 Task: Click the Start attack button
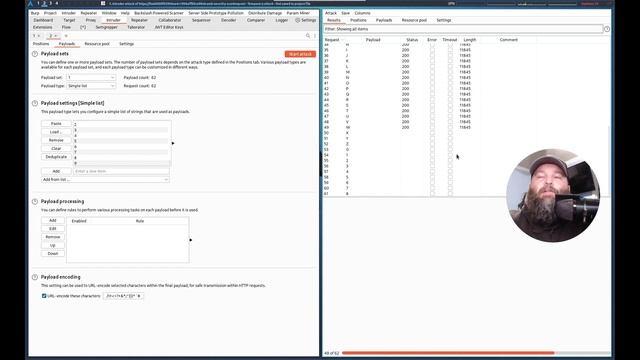[x=300, y=54]
